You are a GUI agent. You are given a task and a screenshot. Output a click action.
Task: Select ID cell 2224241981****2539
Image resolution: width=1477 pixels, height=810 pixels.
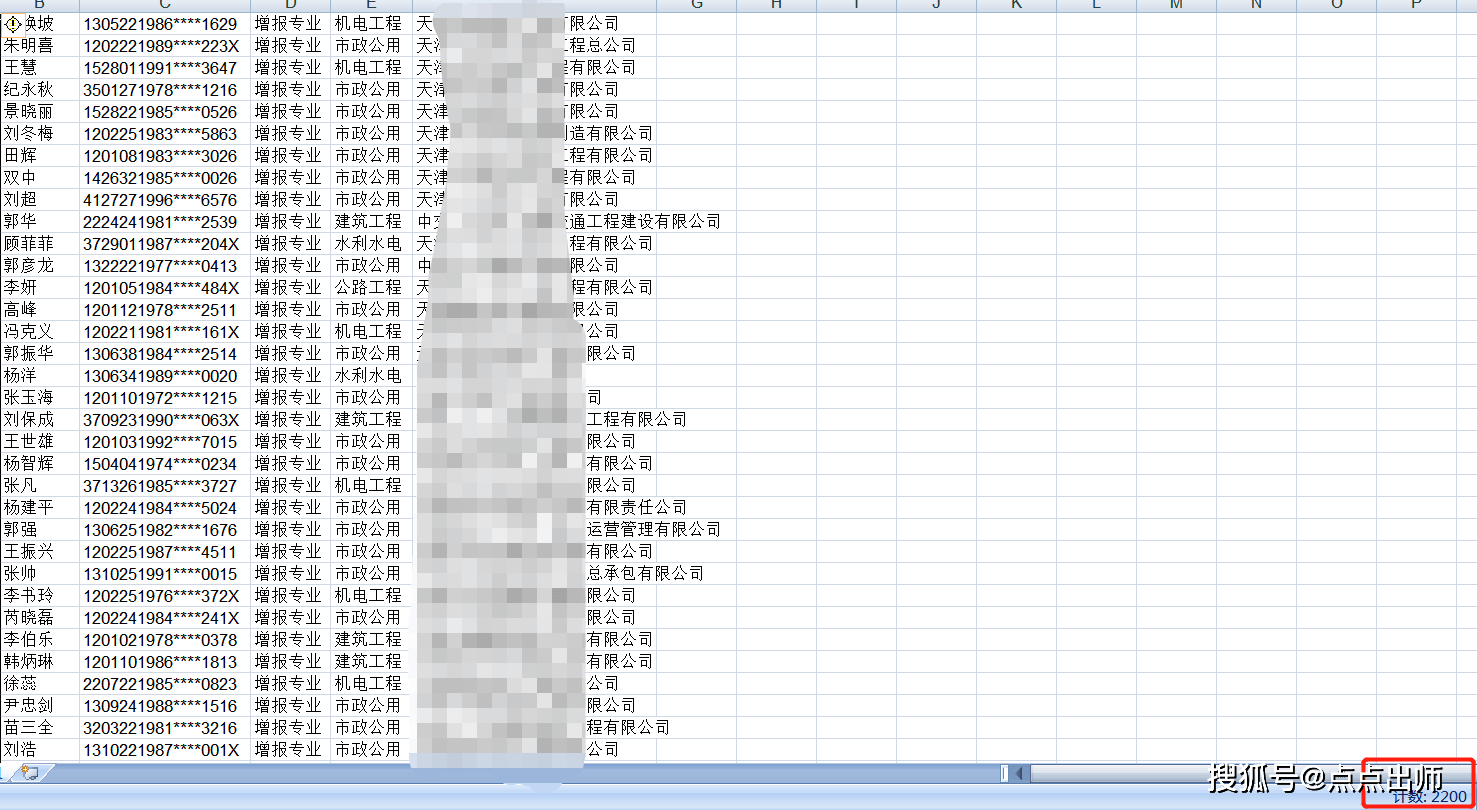click(x=165, y=221)
